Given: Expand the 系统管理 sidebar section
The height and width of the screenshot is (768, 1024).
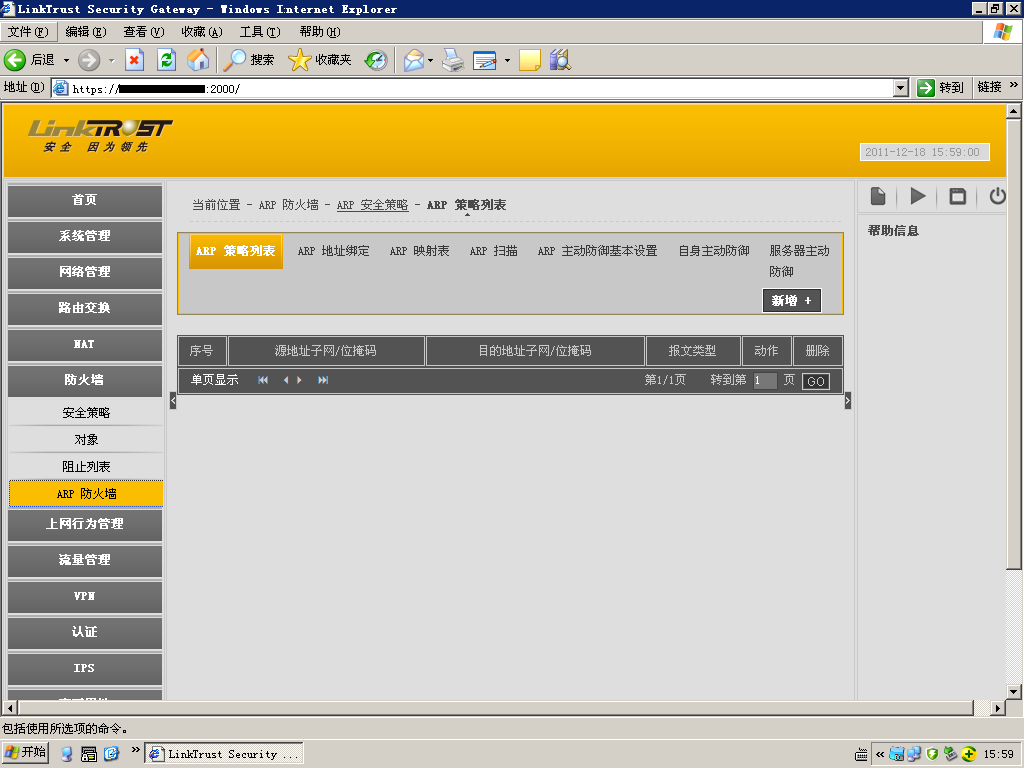Looking at the screenshot, I should [85, 236].
